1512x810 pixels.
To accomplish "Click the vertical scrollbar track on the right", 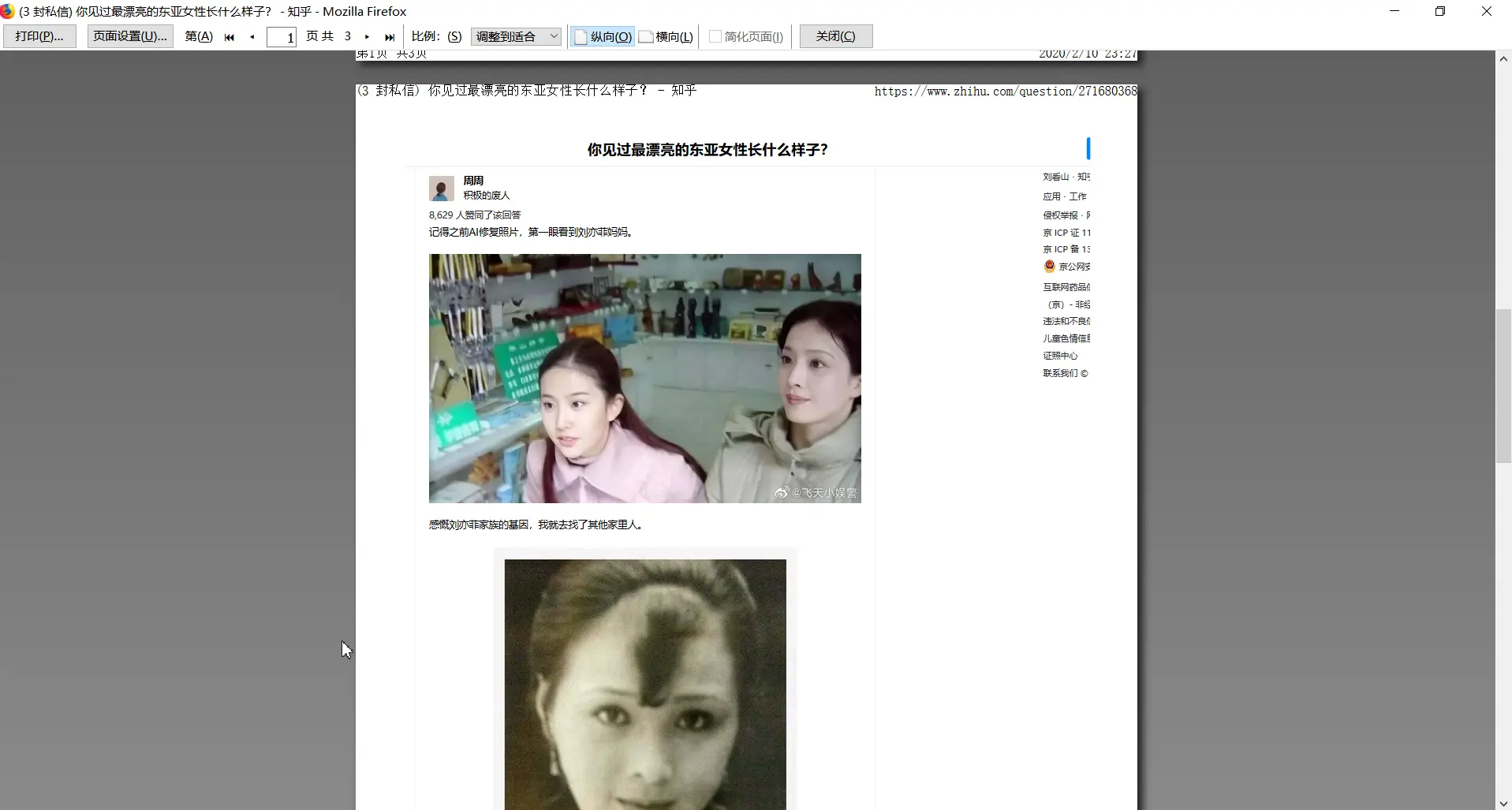I will (1503, 386).
